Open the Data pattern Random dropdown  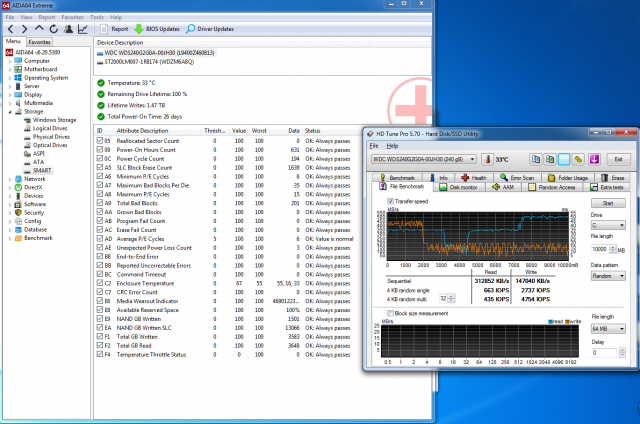click(x=606, y=277)
